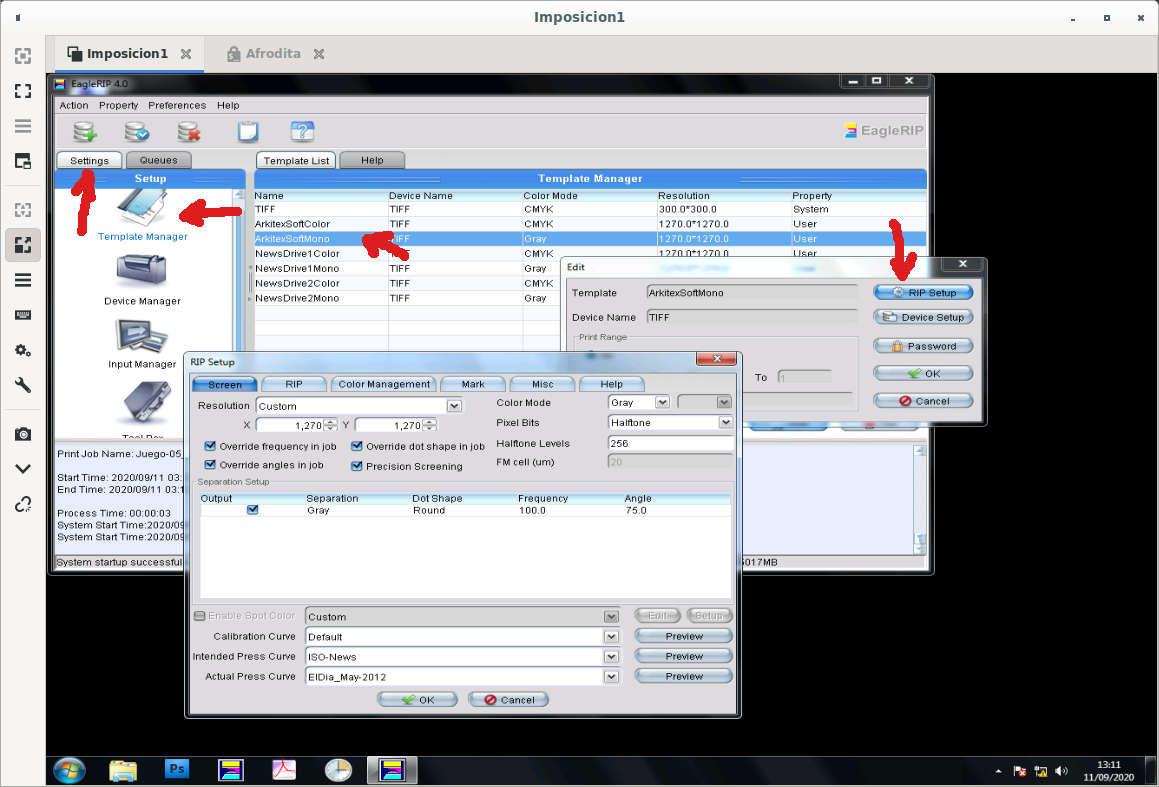
Task: Click the question mark help toolbar icon
Action: 302,131
